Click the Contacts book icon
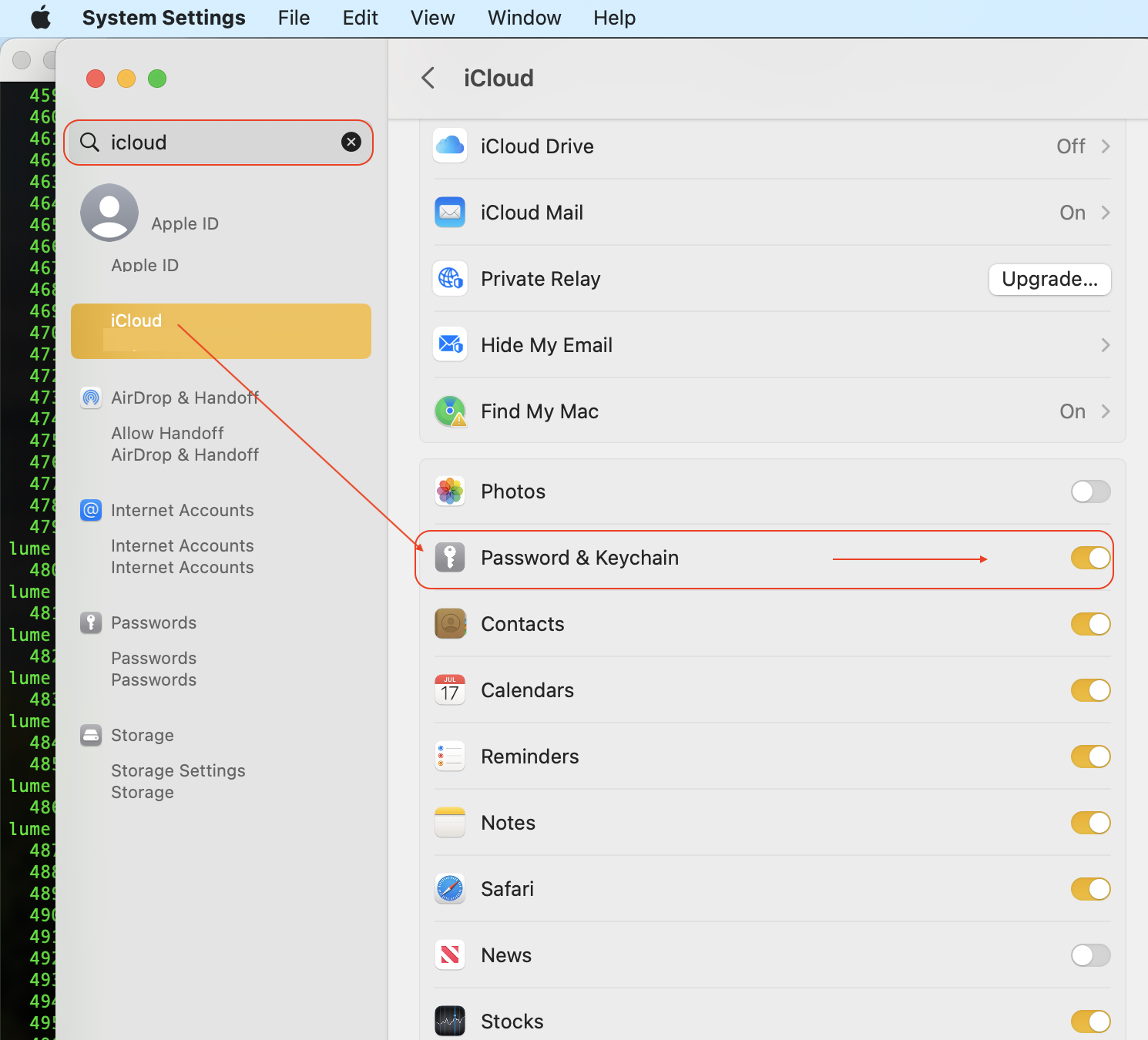This screenshot has height=1040, width=1148. 450,623
